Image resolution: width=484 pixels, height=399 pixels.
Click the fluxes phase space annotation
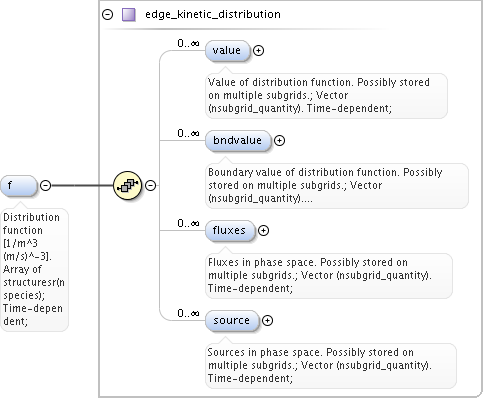329,276
